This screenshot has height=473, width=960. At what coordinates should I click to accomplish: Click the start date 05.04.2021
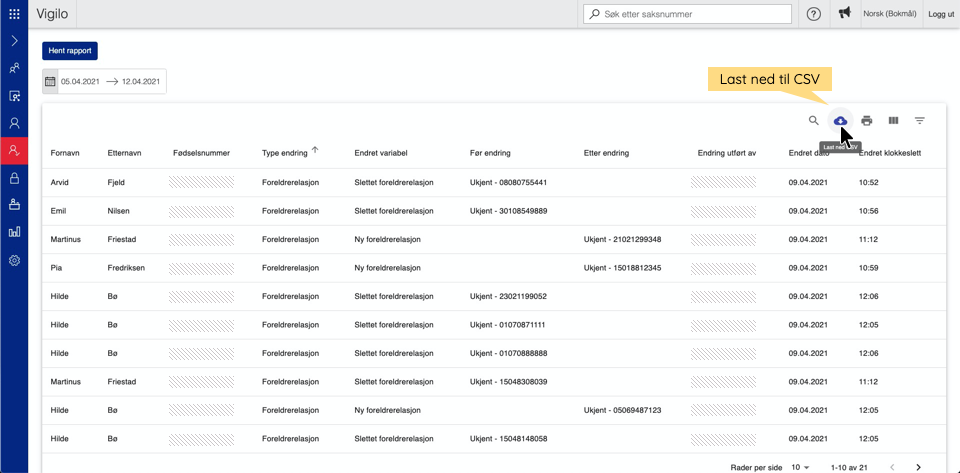(80, 81)
